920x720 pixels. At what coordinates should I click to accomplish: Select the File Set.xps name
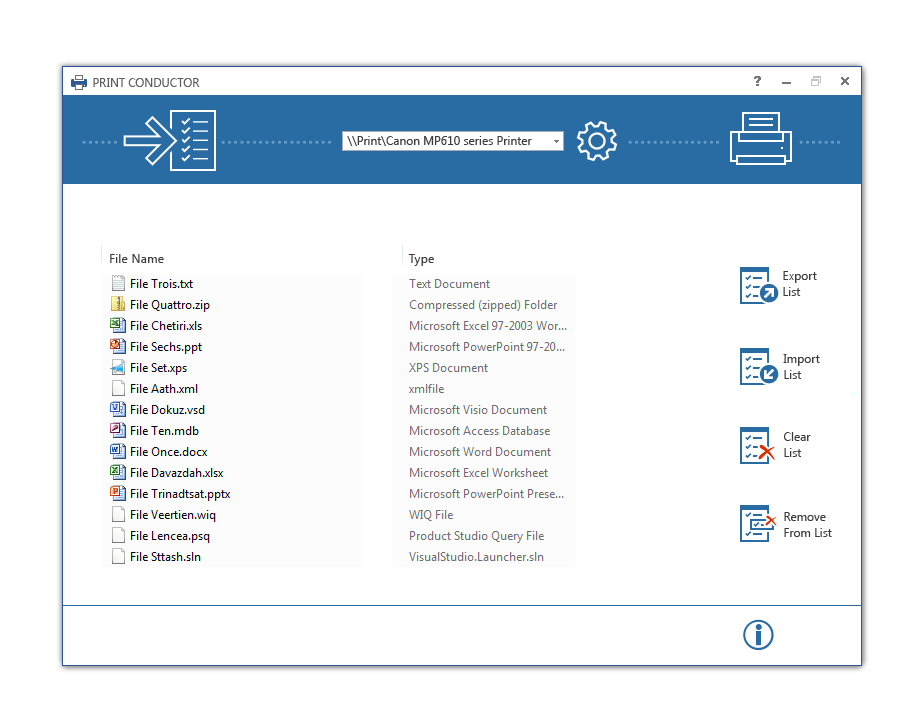pyautogui.click(x=158, y=368)
